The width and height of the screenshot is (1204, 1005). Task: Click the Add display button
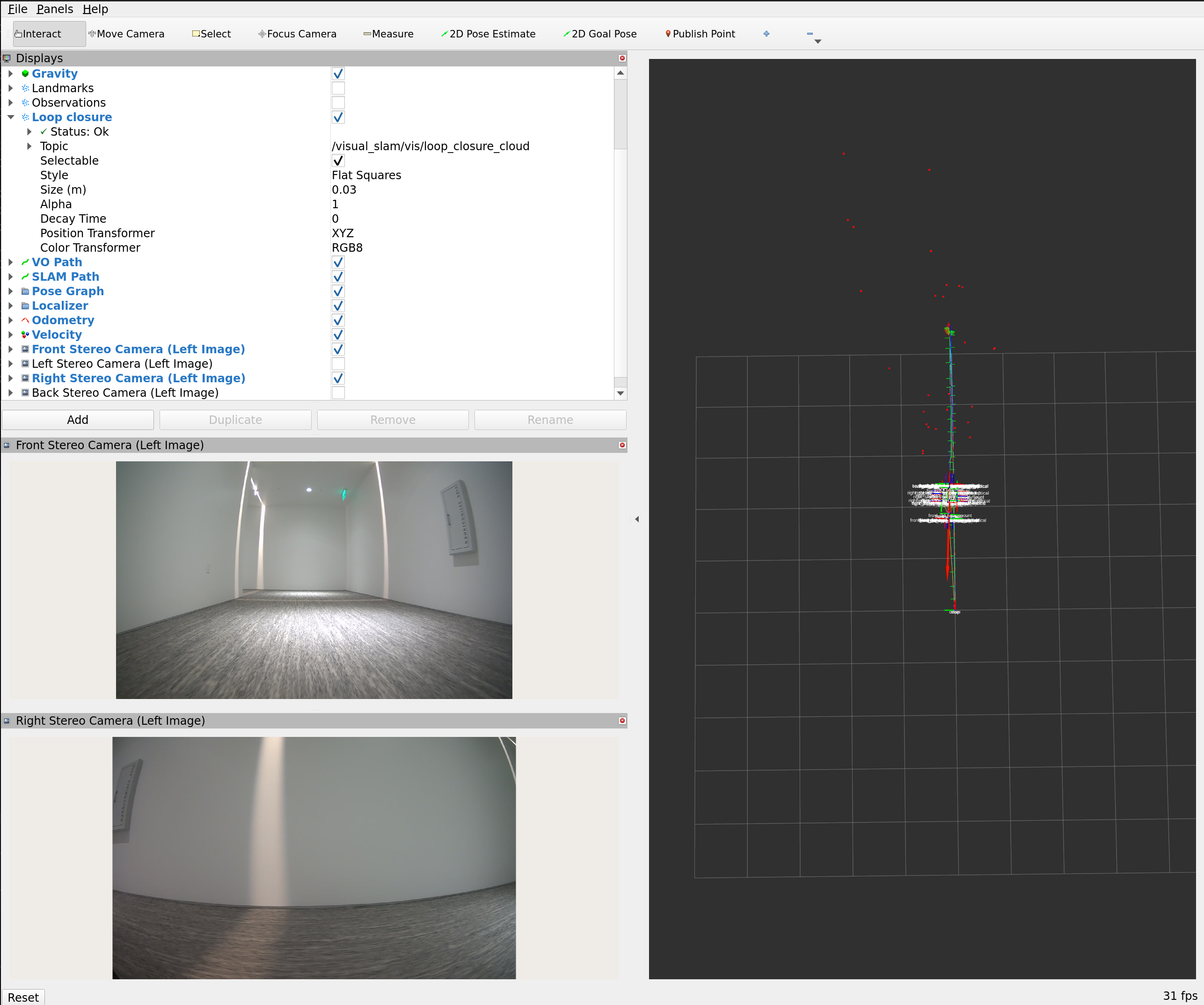tap(77, 420)
